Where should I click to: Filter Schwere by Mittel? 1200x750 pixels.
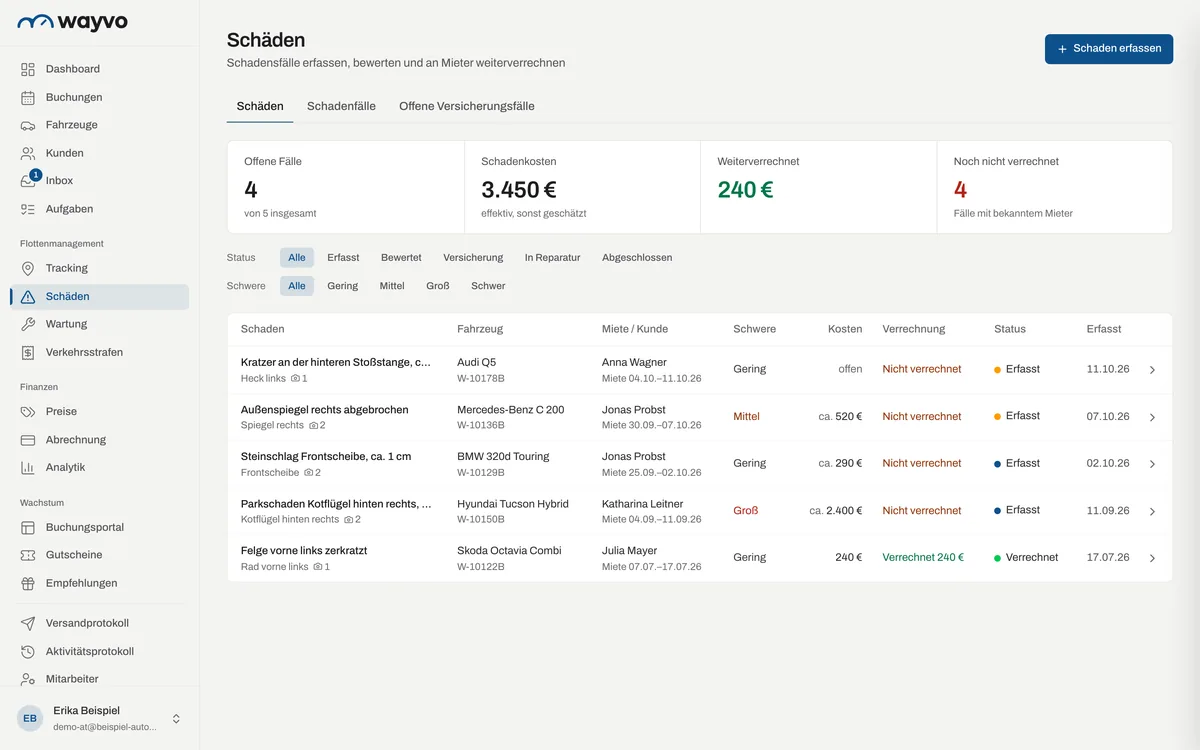click(392, 286)
